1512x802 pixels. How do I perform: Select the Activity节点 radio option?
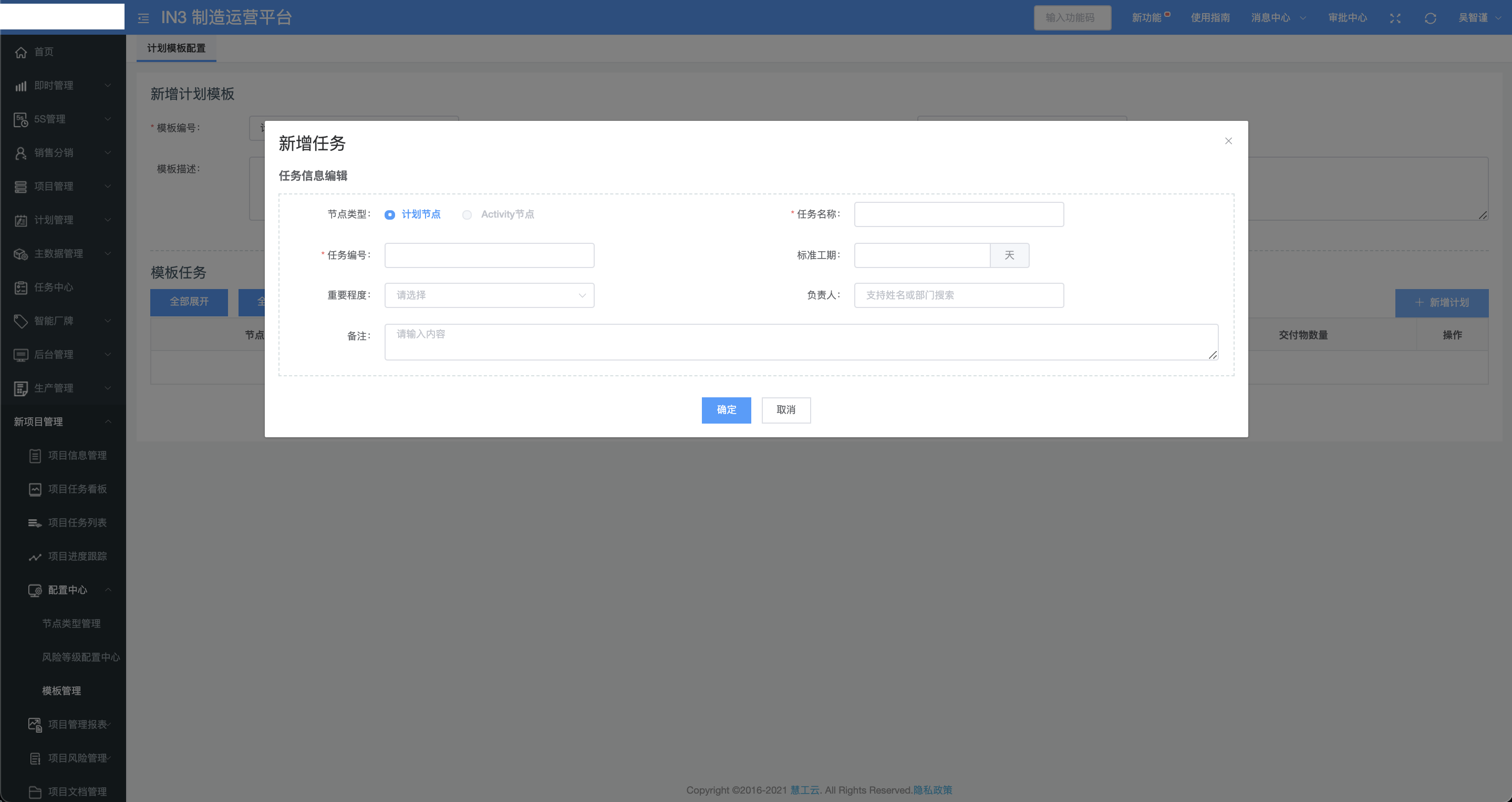[467, 215]
